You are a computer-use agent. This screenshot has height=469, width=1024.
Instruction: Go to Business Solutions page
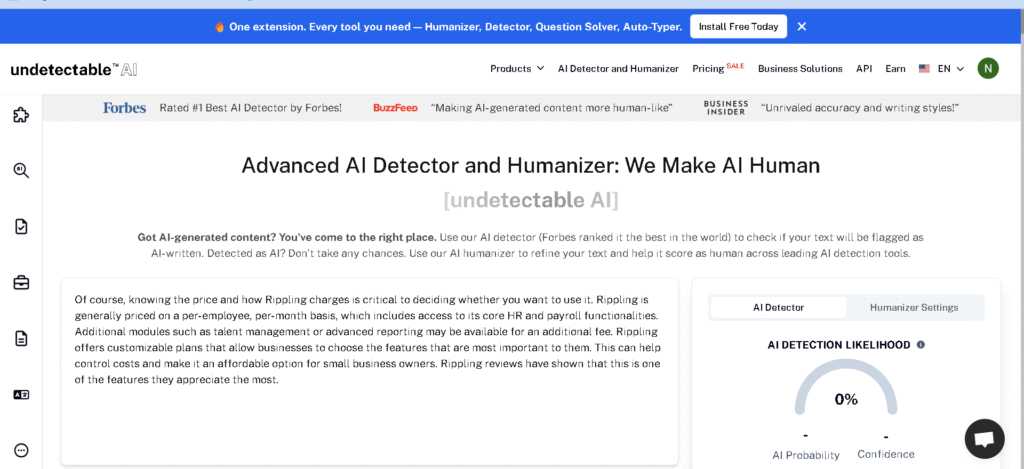[800, 69]
